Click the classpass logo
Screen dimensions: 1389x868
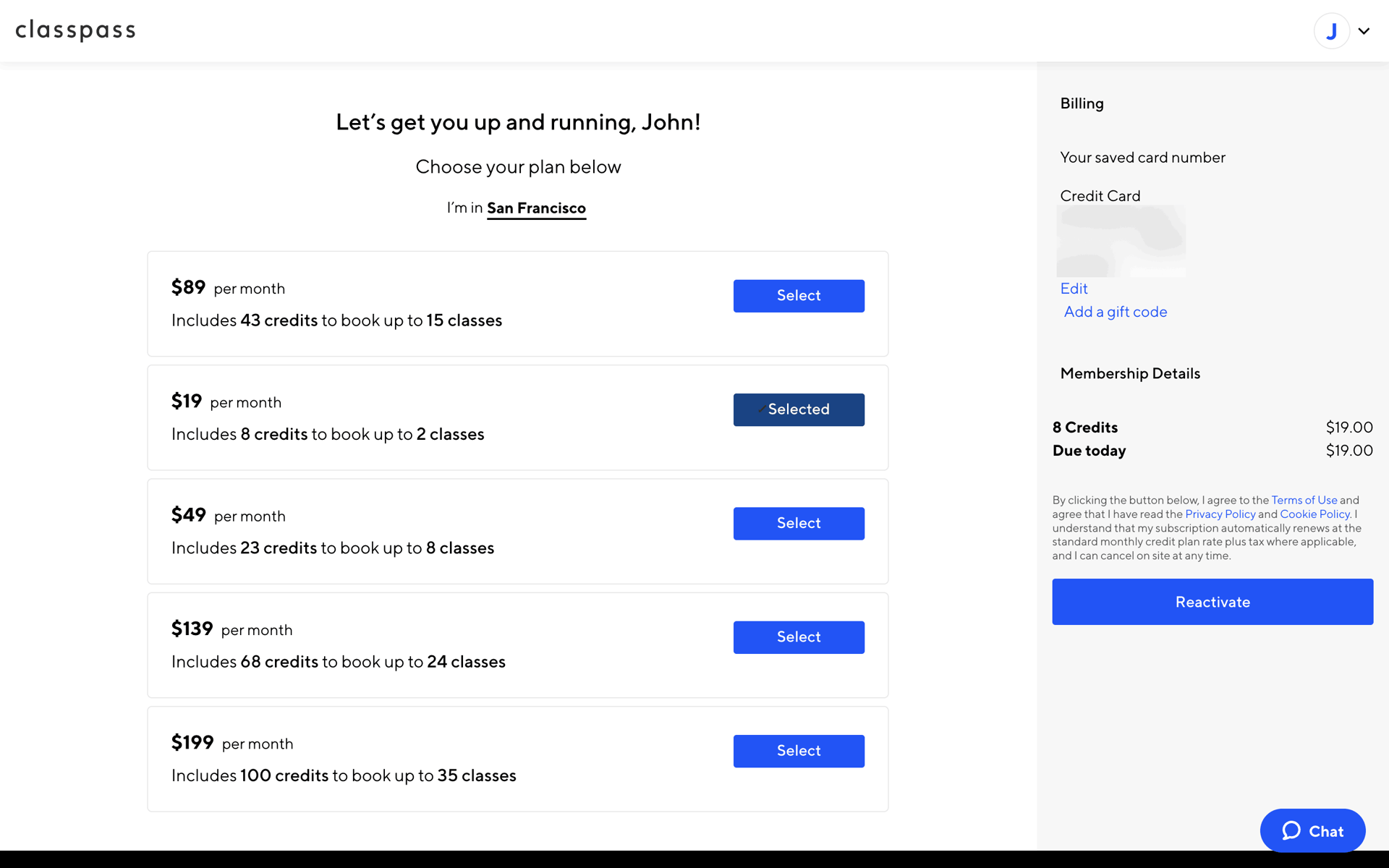75,30
